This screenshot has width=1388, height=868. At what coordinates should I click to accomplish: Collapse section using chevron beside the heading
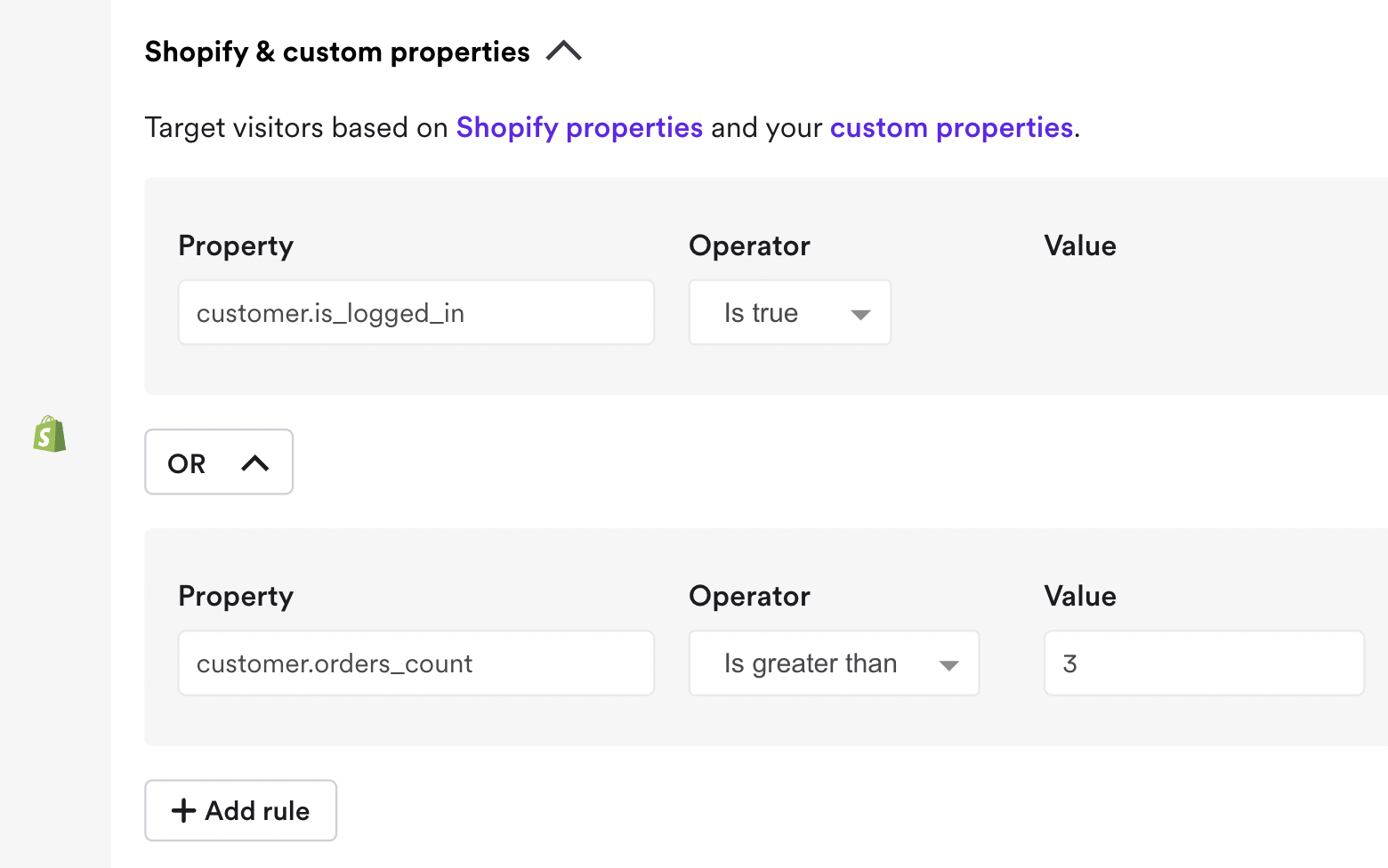(564, 52)
